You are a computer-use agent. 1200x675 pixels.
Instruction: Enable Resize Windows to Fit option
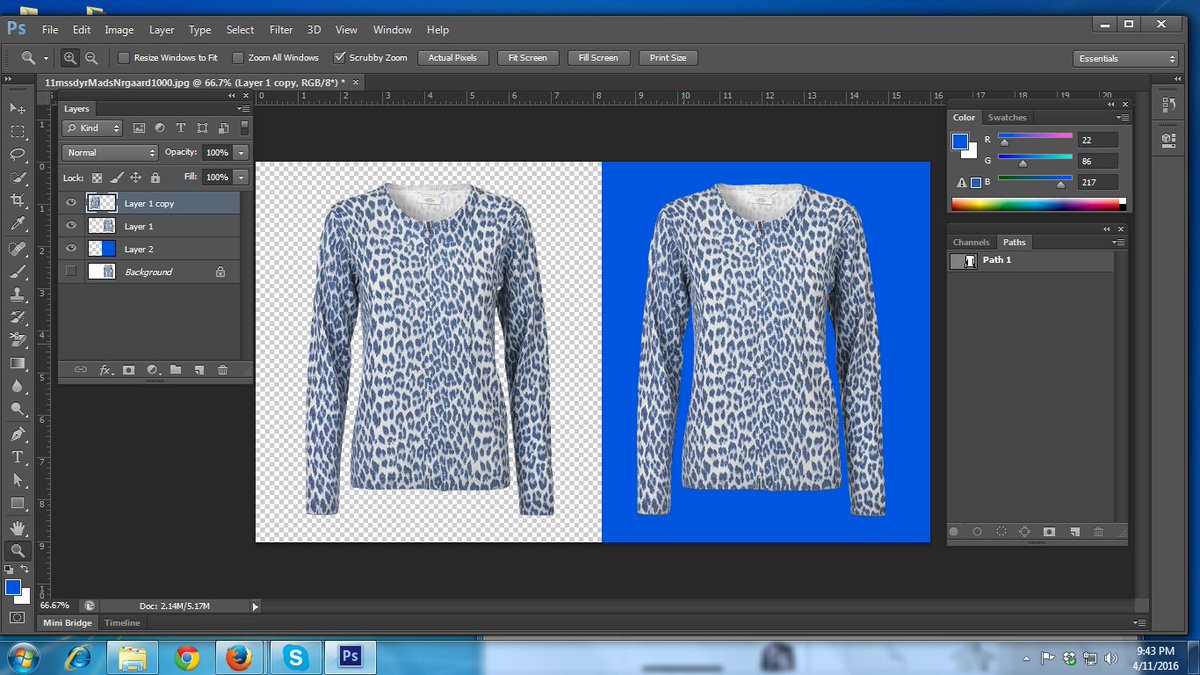click(x=124, y=57)
